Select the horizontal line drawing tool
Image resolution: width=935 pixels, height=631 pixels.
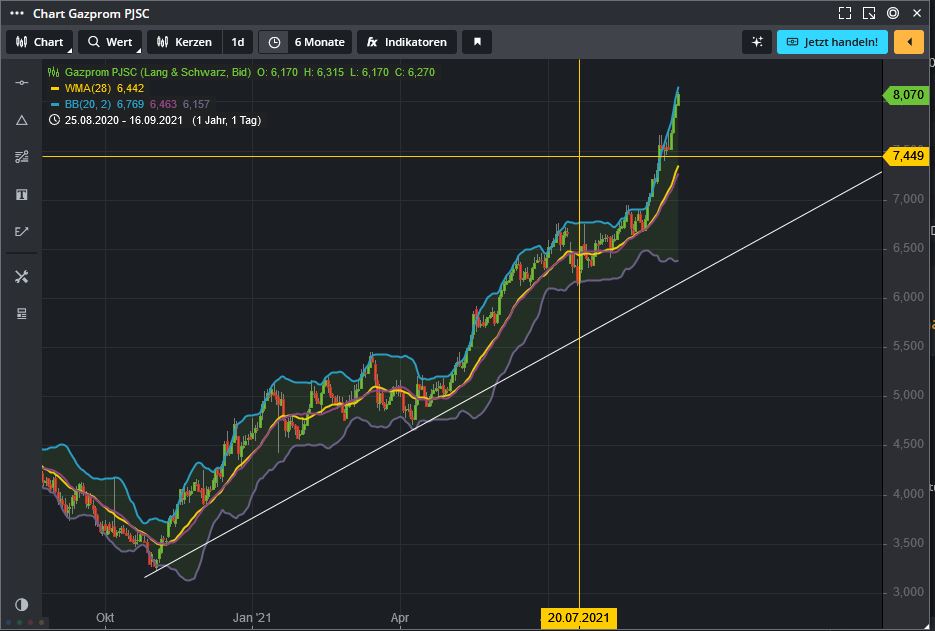[x=21, y=83]
